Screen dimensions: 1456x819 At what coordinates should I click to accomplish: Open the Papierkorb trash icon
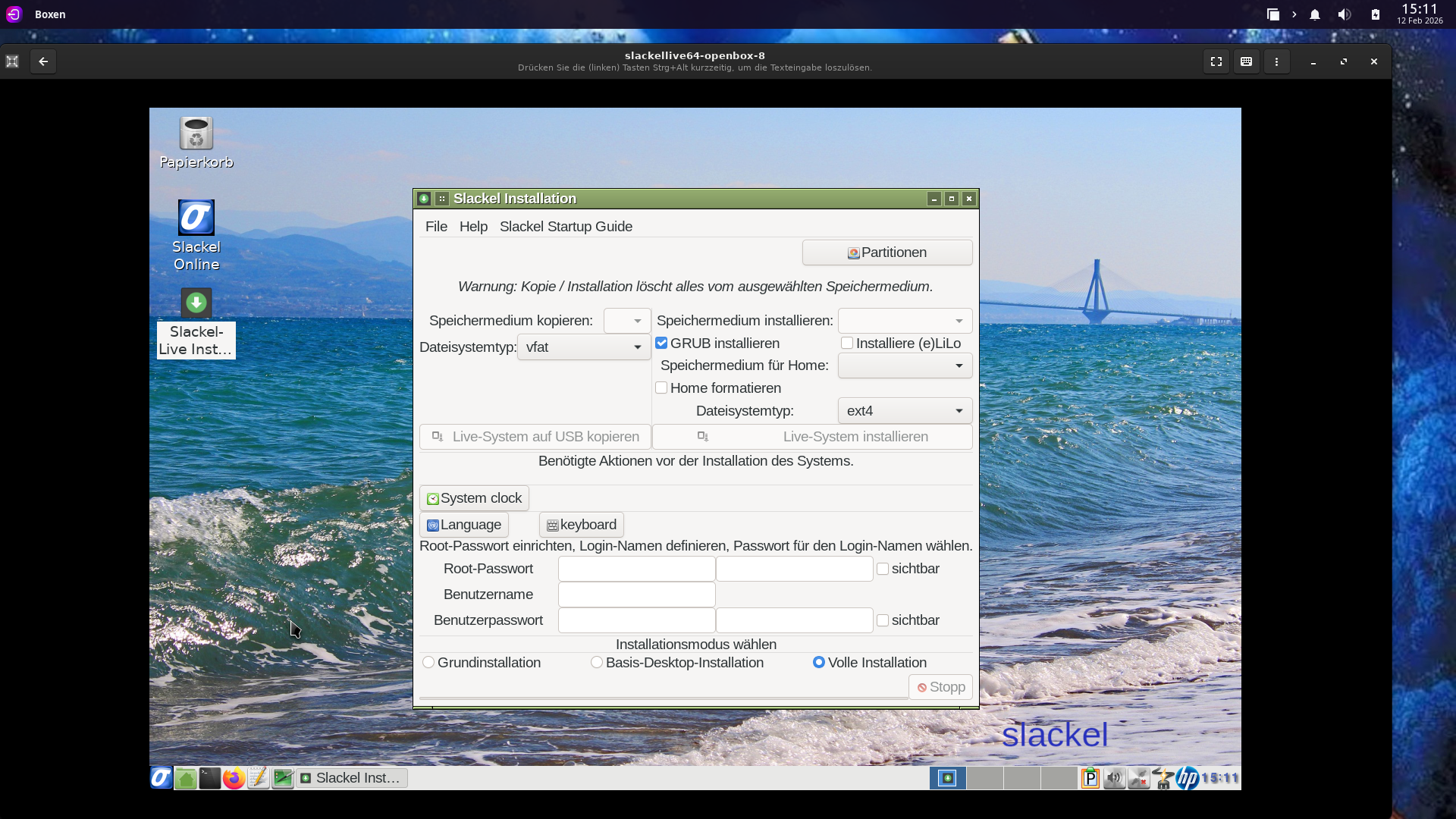(x=196, y=134)
